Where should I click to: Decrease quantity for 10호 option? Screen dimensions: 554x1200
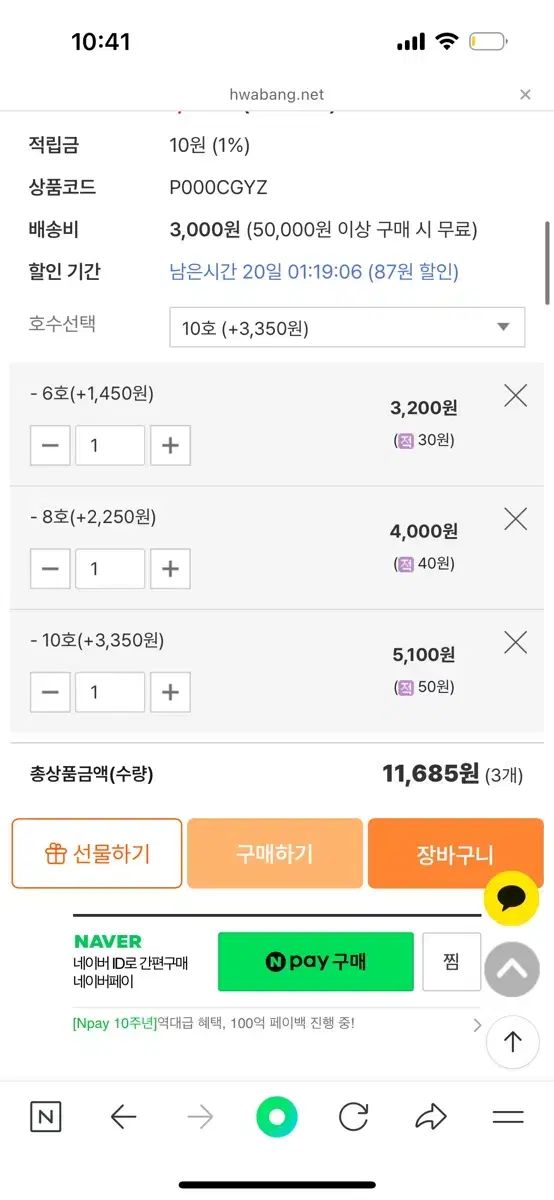(x=50, y=692)
